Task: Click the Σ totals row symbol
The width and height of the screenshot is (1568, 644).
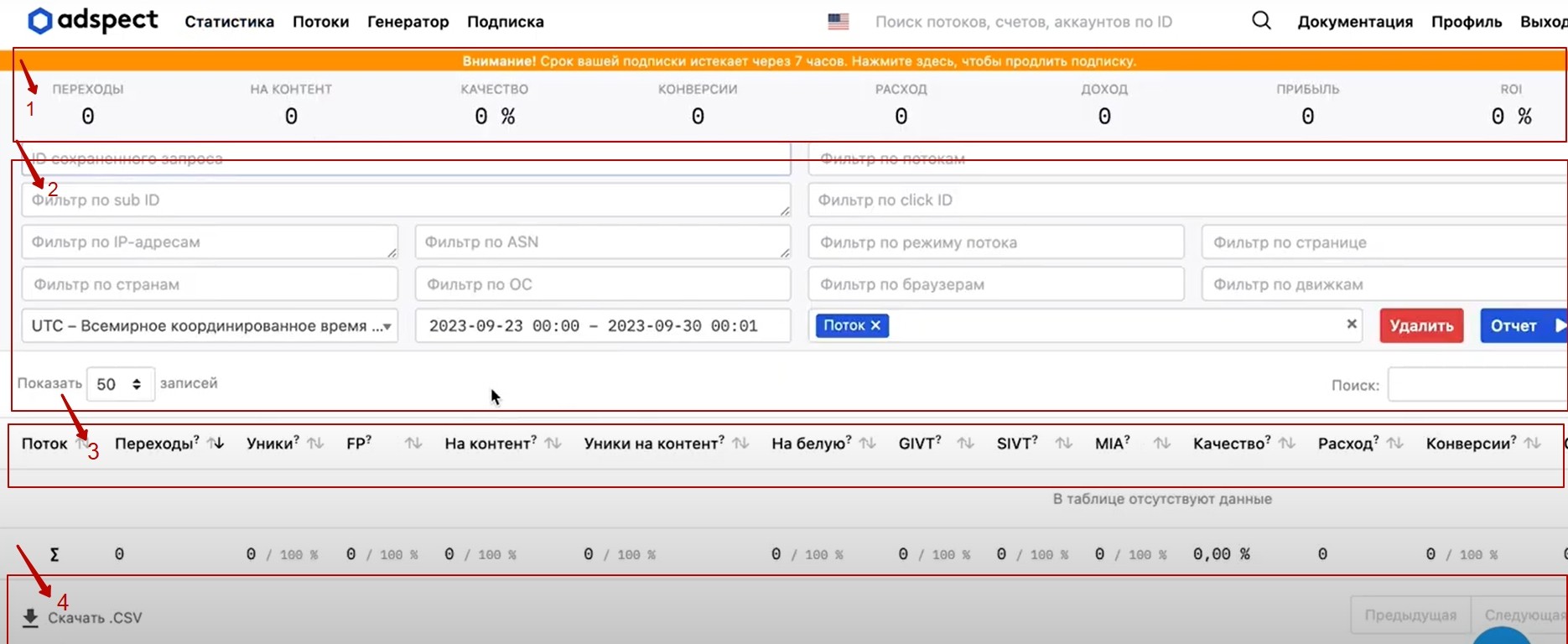Action: click(x=55, y=554)
